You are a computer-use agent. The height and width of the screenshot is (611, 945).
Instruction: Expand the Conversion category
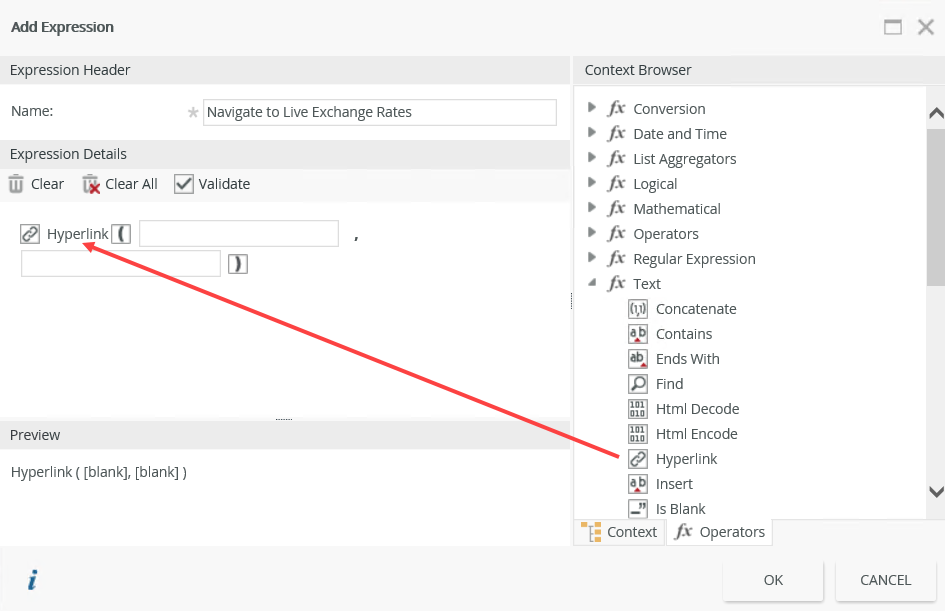[592, 108]
